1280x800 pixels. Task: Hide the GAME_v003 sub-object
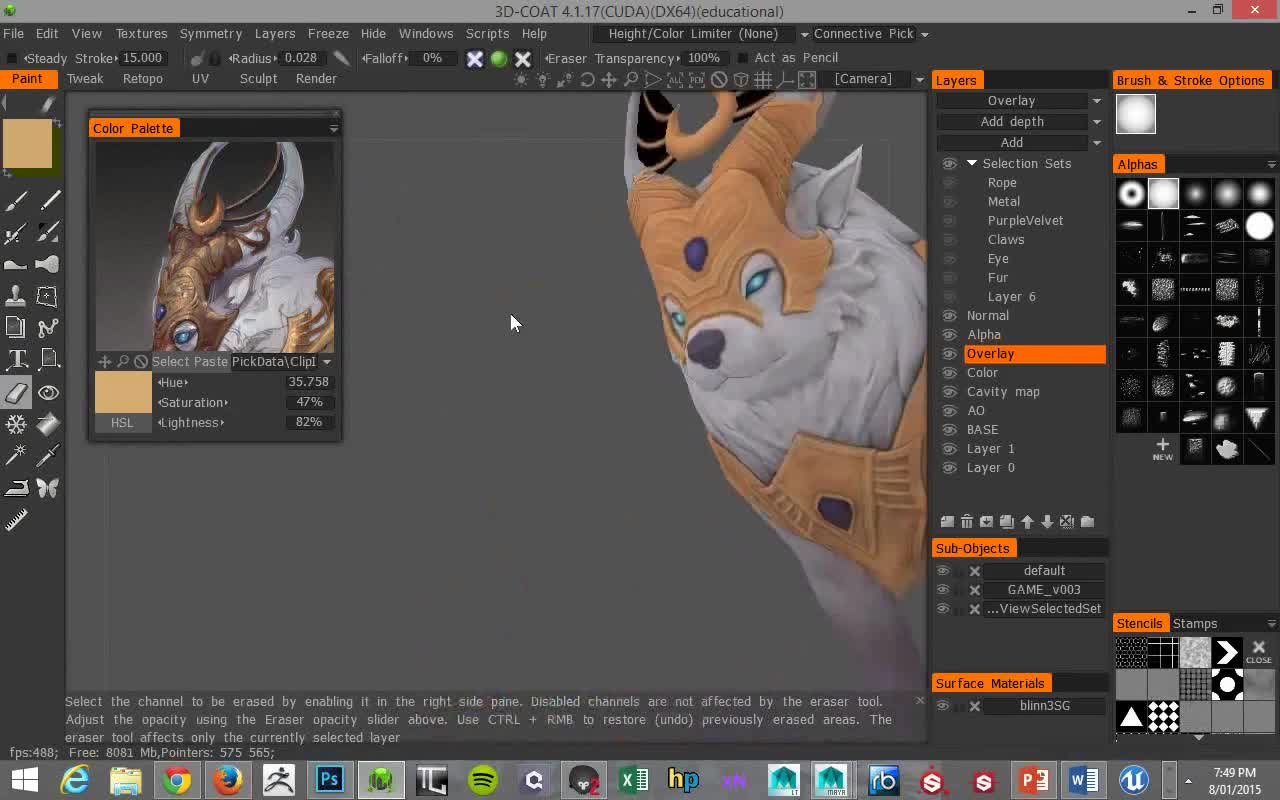pos(942,590)
